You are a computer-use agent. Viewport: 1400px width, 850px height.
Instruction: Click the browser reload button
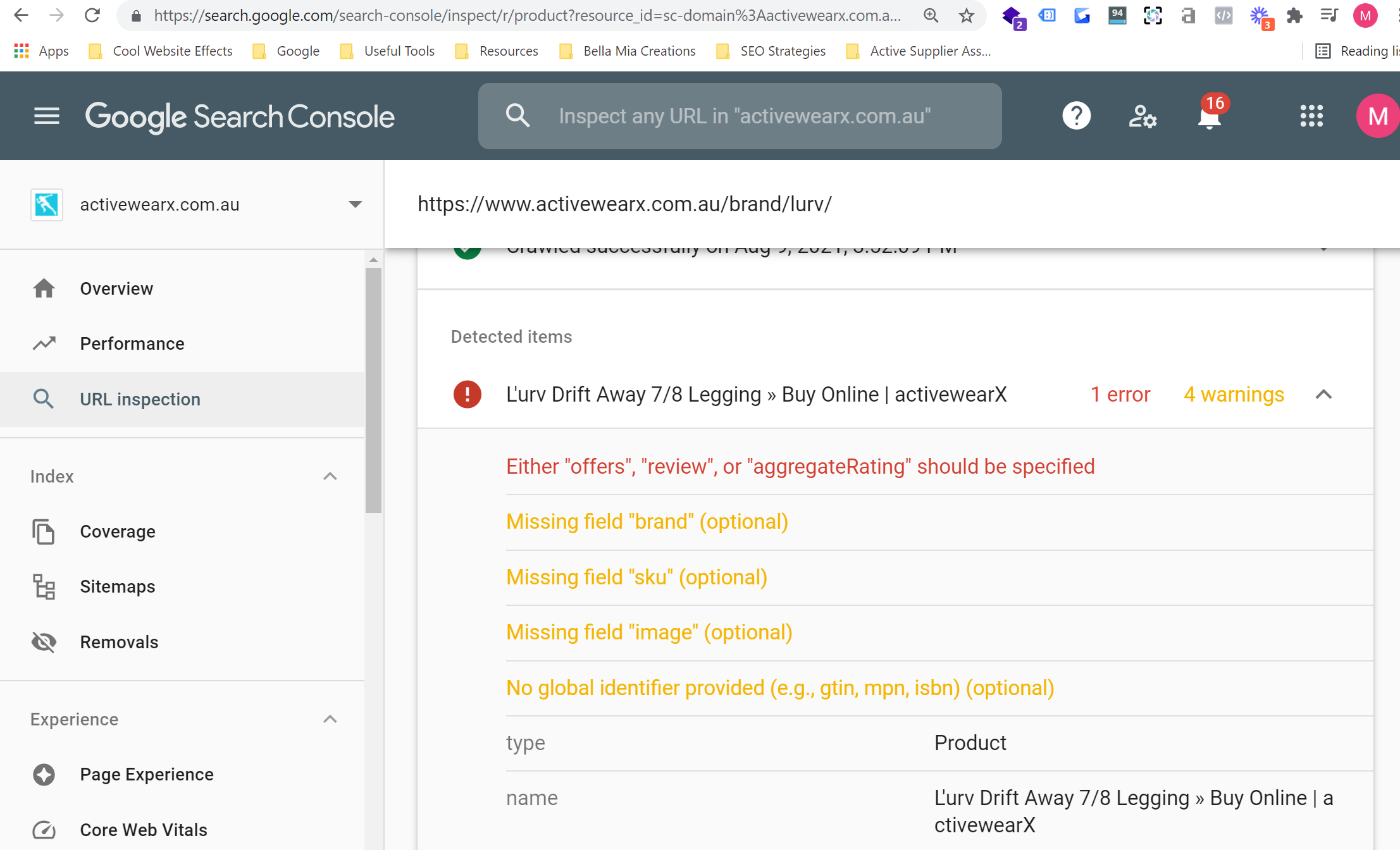[x=92, y=16]
